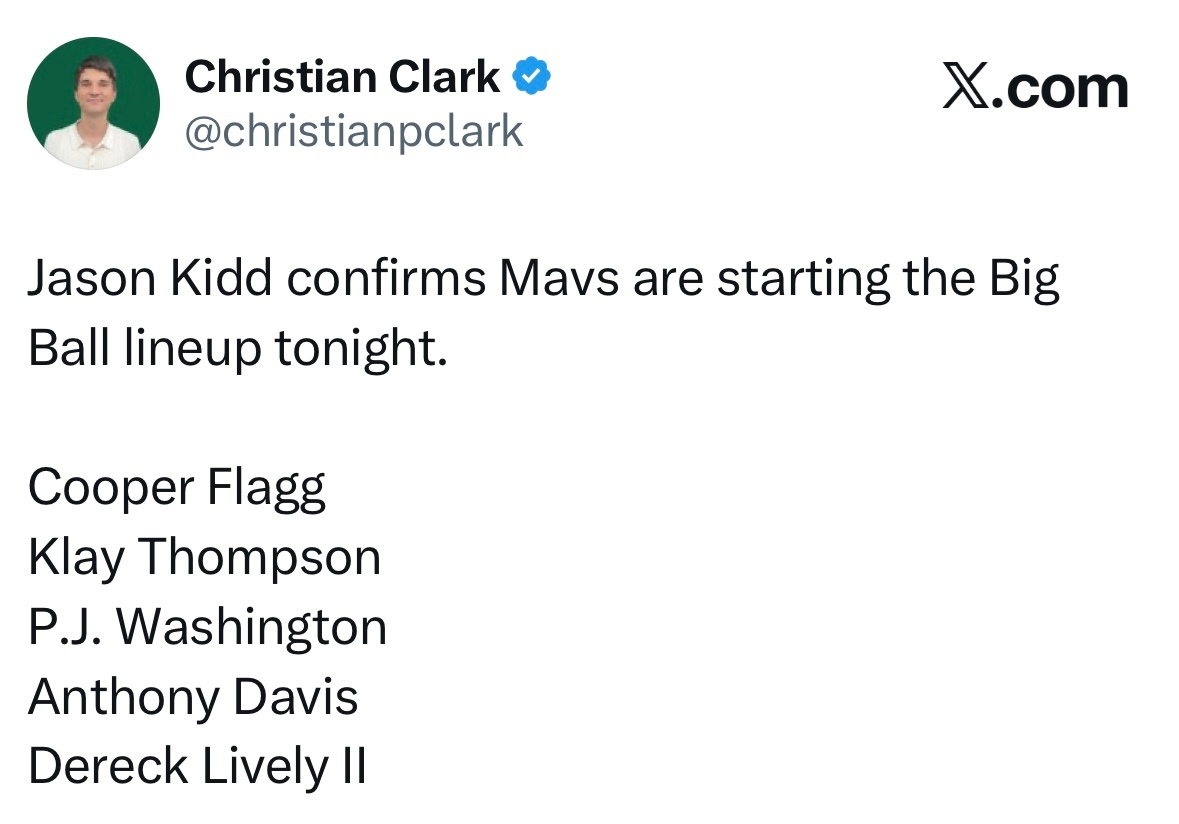
Task: Select Anthony Davis in the lineup list
Action: coord(193,697)
